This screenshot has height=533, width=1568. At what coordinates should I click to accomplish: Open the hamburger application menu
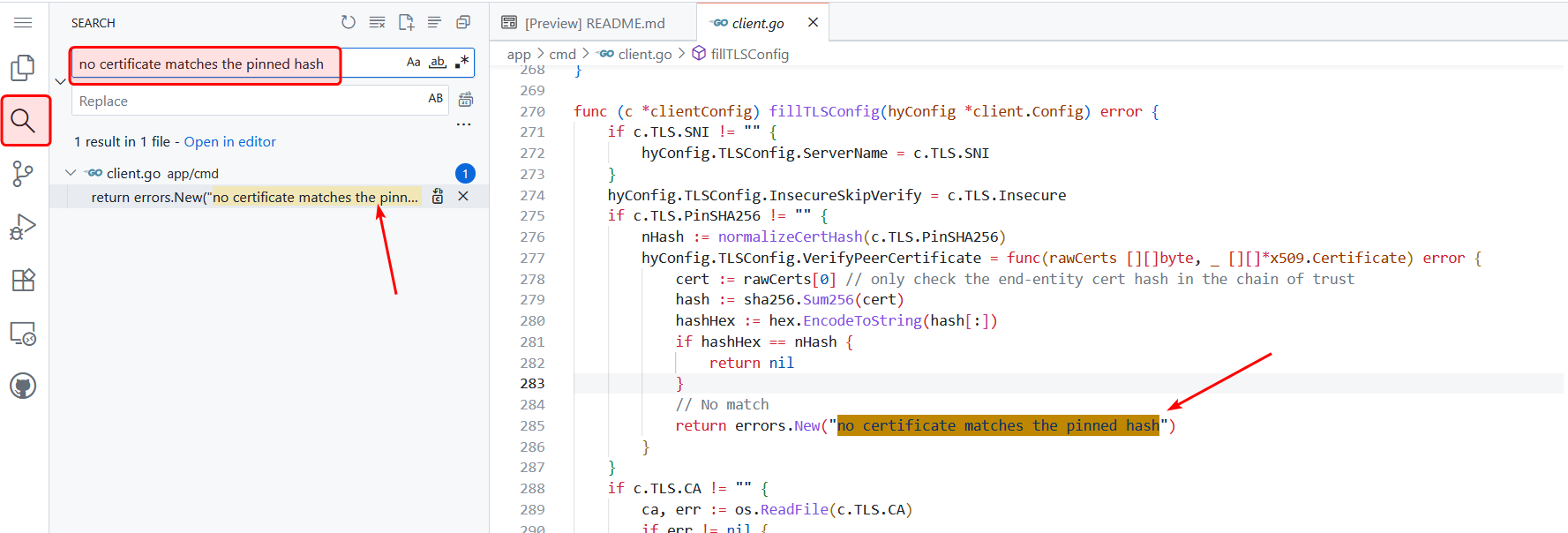tap(23, 23)
